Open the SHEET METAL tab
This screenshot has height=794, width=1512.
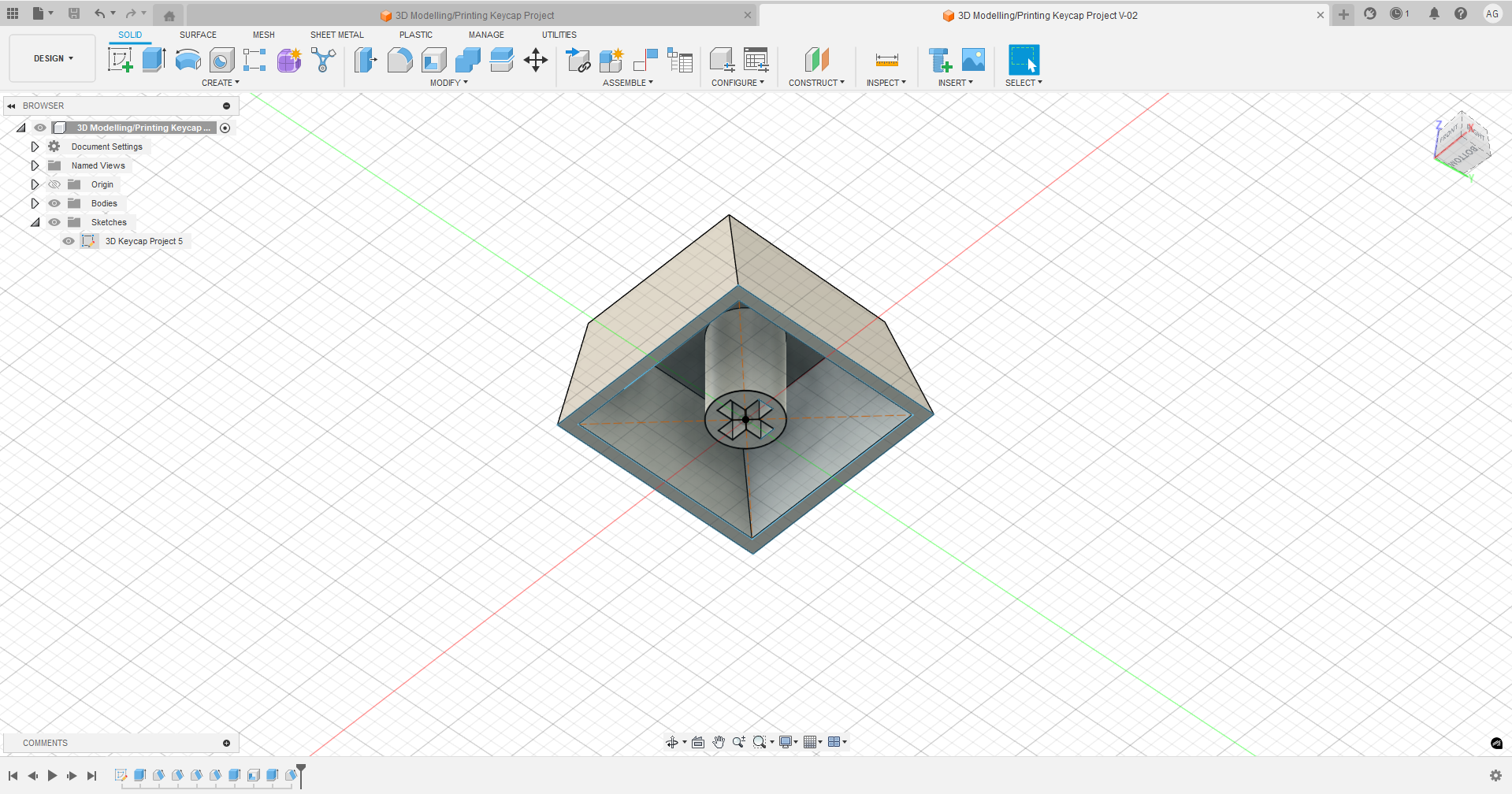tap(336, 35)
